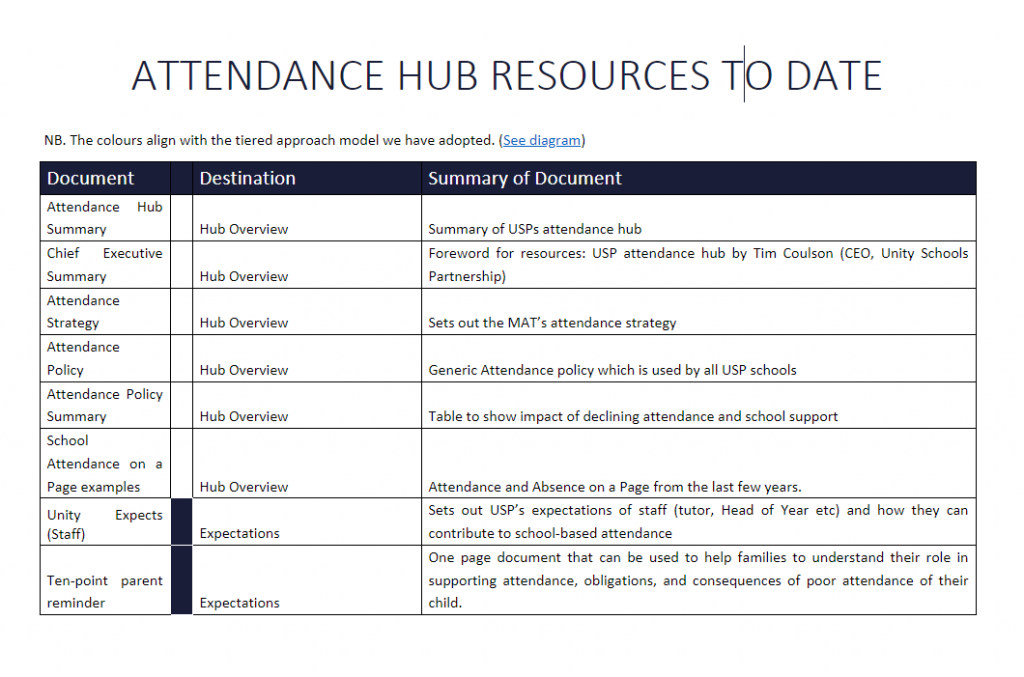Viewport: 1024px width, 677px height.
Task: Click 'Table to show impact of declining attendance'
Action: [x=633, y=416]
